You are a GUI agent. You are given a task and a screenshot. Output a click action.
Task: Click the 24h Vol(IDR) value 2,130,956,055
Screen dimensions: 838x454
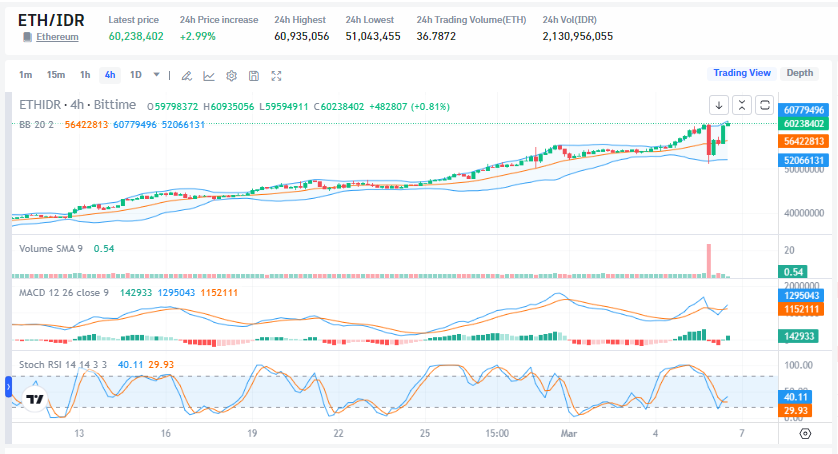click(578, 36)
